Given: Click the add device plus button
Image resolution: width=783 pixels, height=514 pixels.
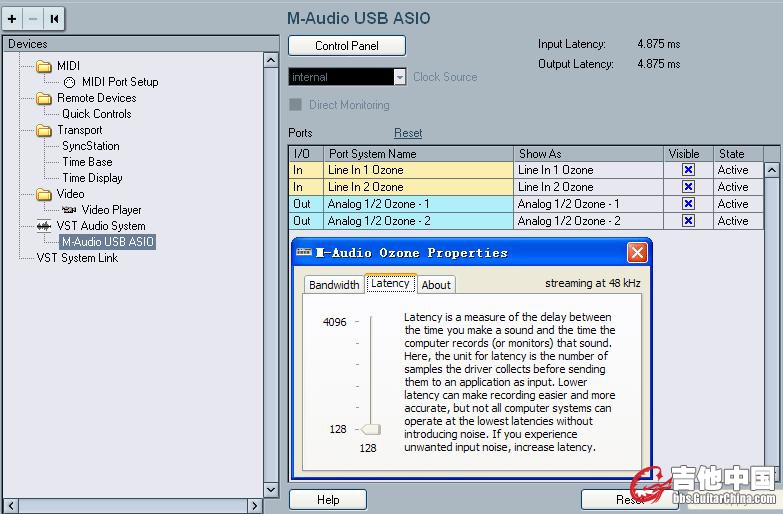Looking at the screenshot, I should 12,19.
